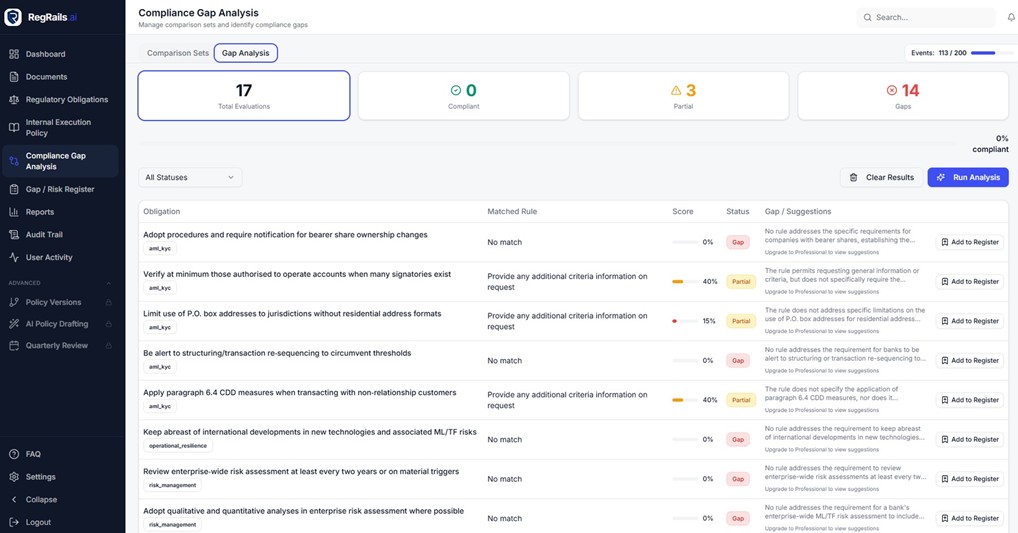Click the search magnifier icon

click(867, 18)
